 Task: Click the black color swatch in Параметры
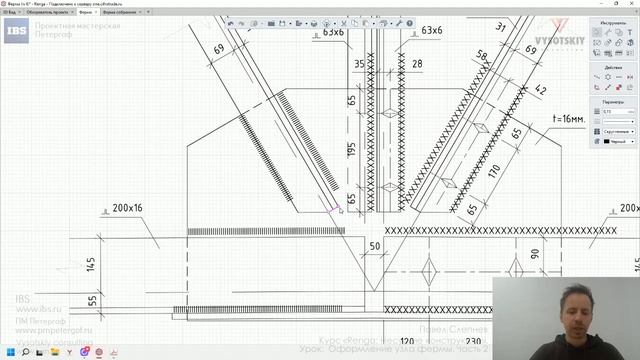pos(607,141)
